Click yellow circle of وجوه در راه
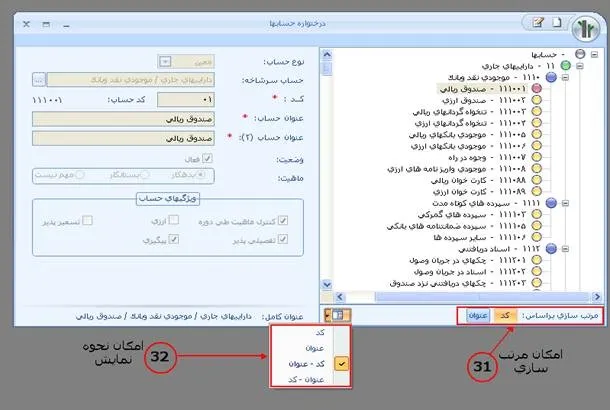The image size is (610, 410). tap(536, 157)
